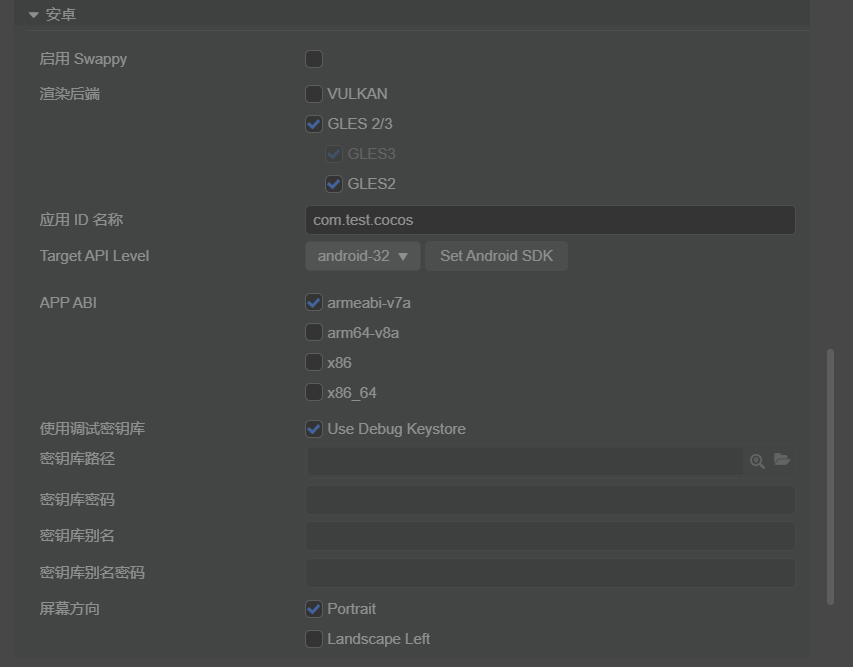The width and height of the screenshot is (853, 667).
Task: Uncheck the GLES 2/3 option
Action: coord(314,124)
